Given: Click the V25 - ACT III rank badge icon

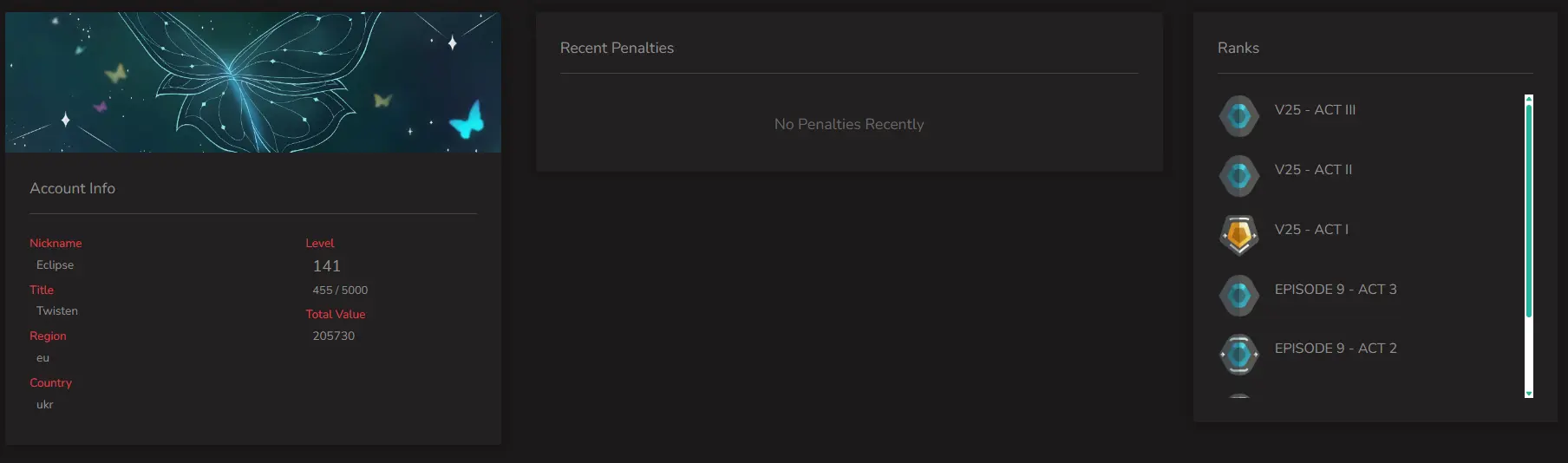Looking at the screenshot, I should click(1239, 115).
